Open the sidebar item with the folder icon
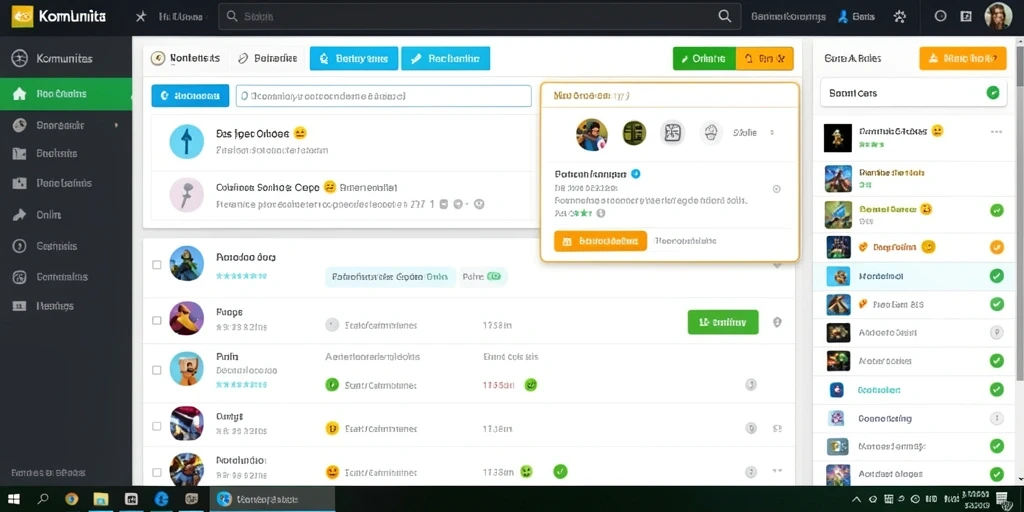The width and height of the screenshot is (1024, 512). click(x=65, y=153)
